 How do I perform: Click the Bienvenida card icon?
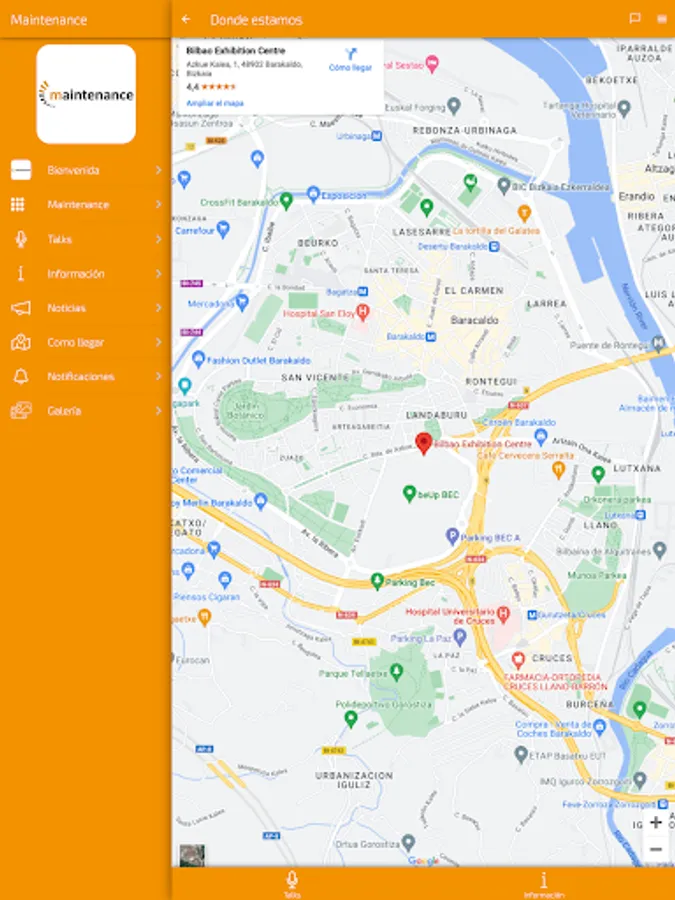click(21, 170)
